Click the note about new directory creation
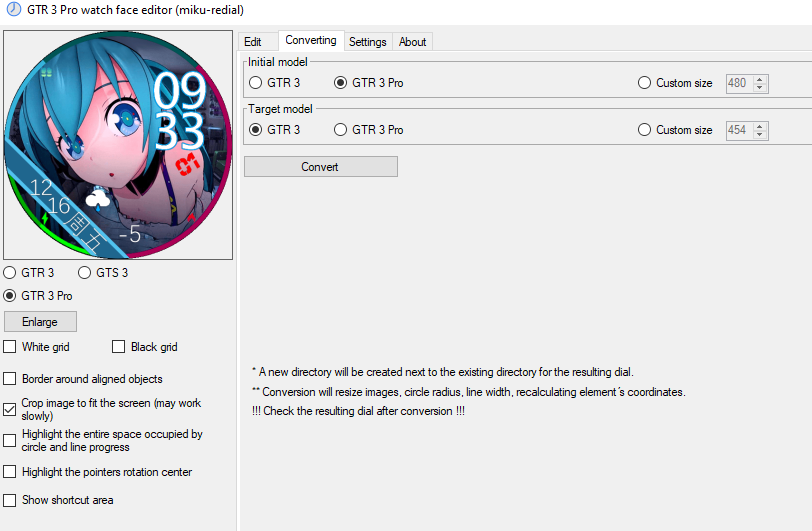Screen dimensions: 812x531 pos(443,372)
